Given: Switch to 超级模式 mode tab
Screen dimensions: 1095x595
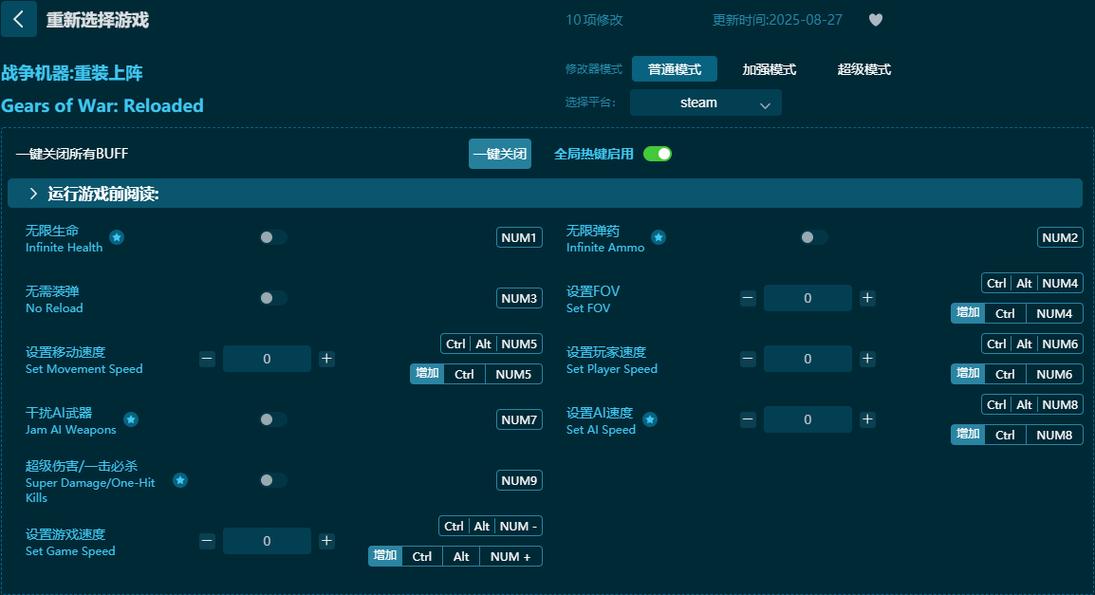Looking at the screenshot, I should click(x=864, y=69).
